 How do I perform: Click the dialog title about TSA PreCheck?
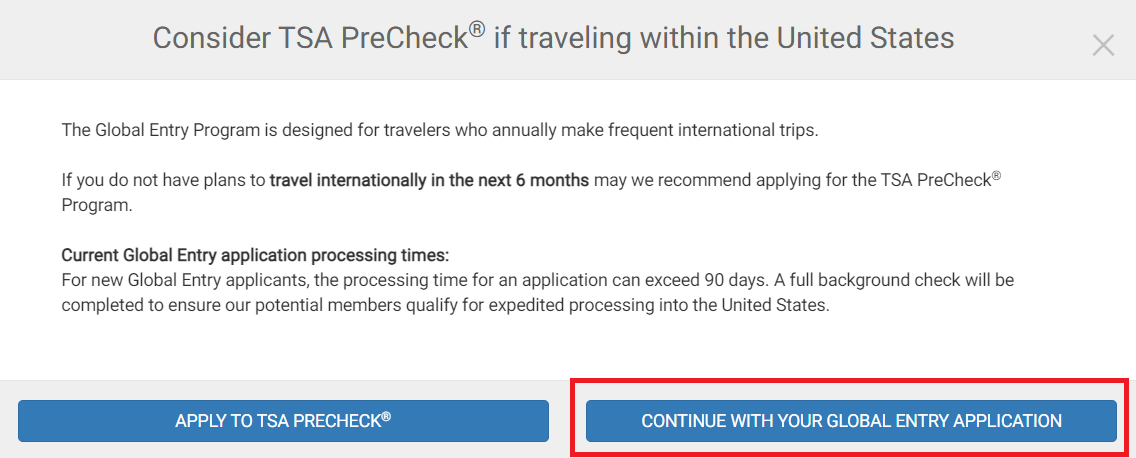point(554,38)
